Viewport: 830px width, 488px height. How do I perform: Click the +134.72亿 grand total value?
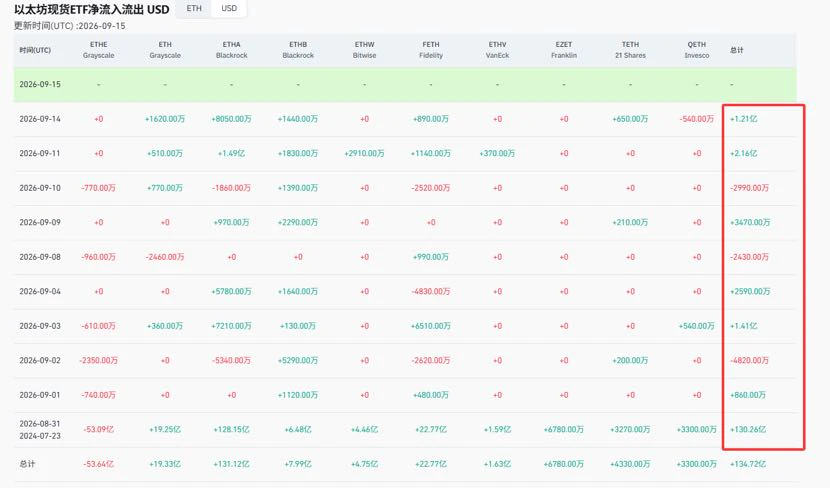tap(747, 464)
